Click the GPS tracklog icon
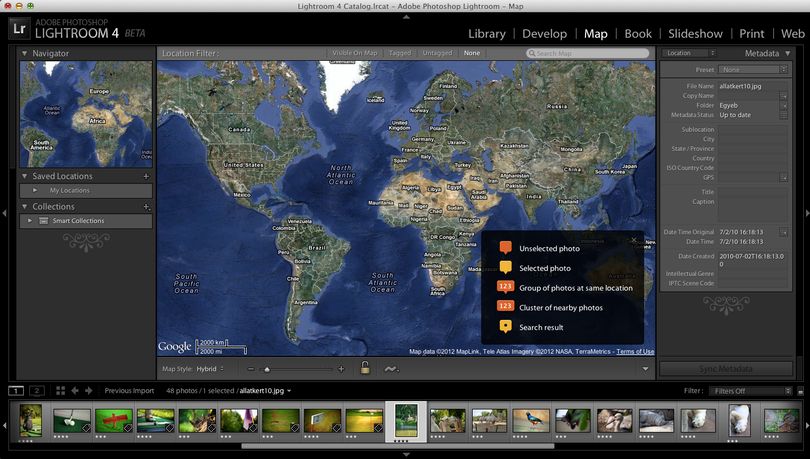Viewport: 810px width, 459px height. click(391, 369)
